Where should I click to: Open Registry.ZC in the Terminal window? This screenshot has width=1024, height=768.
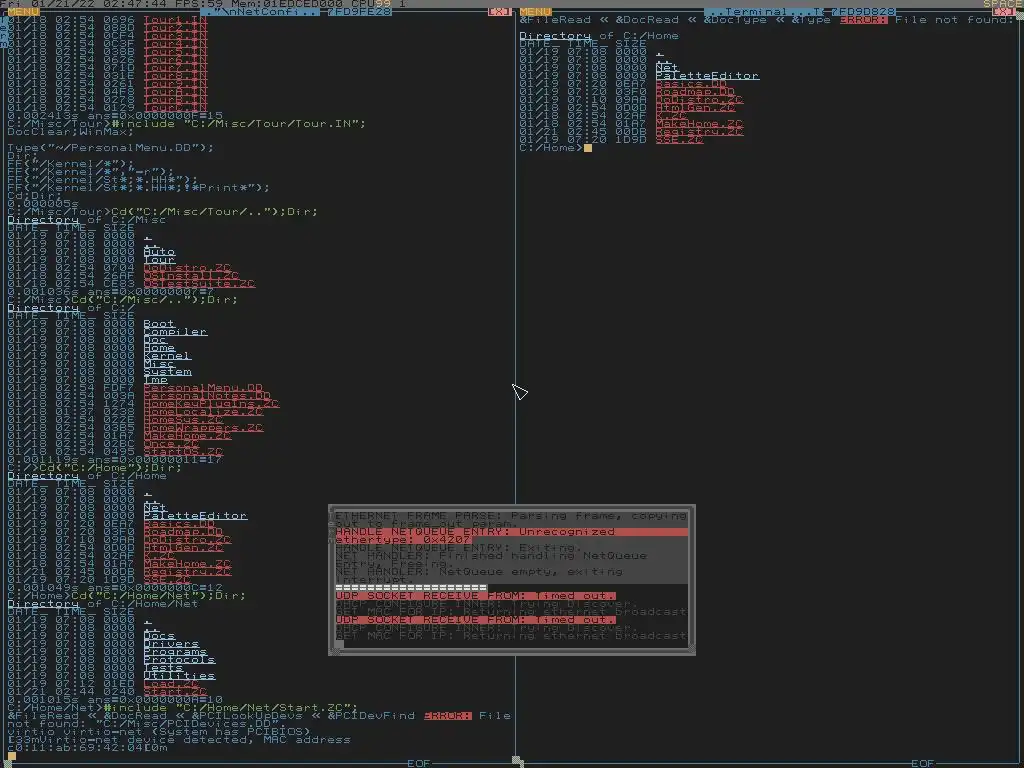pos(699,131)
